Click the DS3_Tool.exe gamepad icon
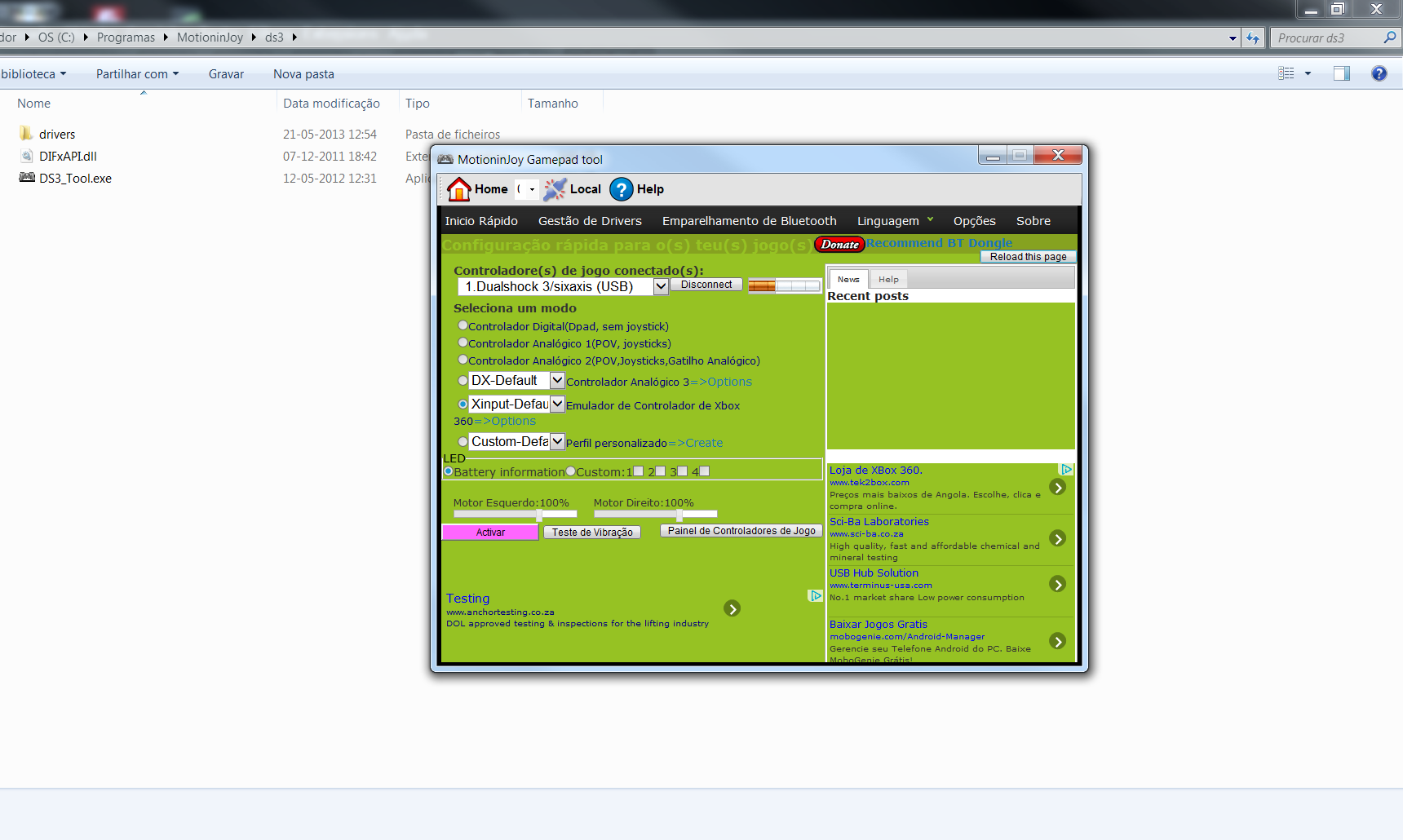Image resolution: width=1403 pixels, height=840 pixels. pos(27,177)
